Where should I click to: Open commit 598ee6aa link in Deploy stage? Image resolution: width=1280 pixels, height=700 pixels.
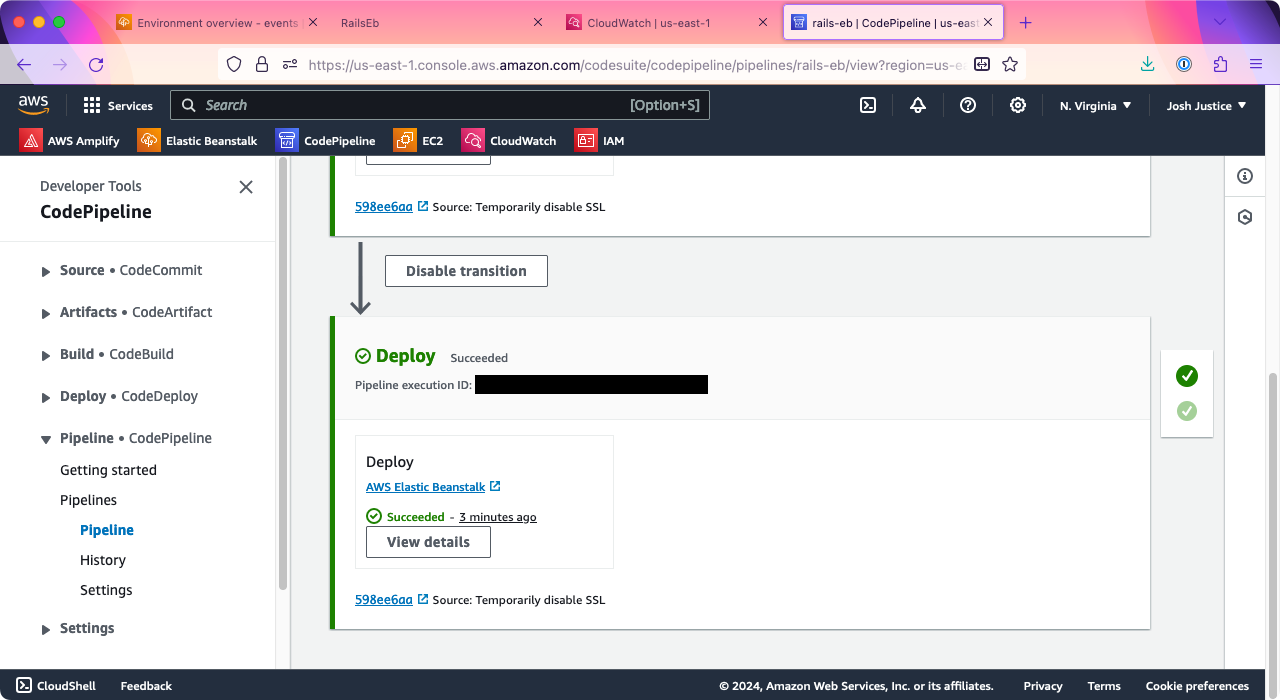point(383,600)
